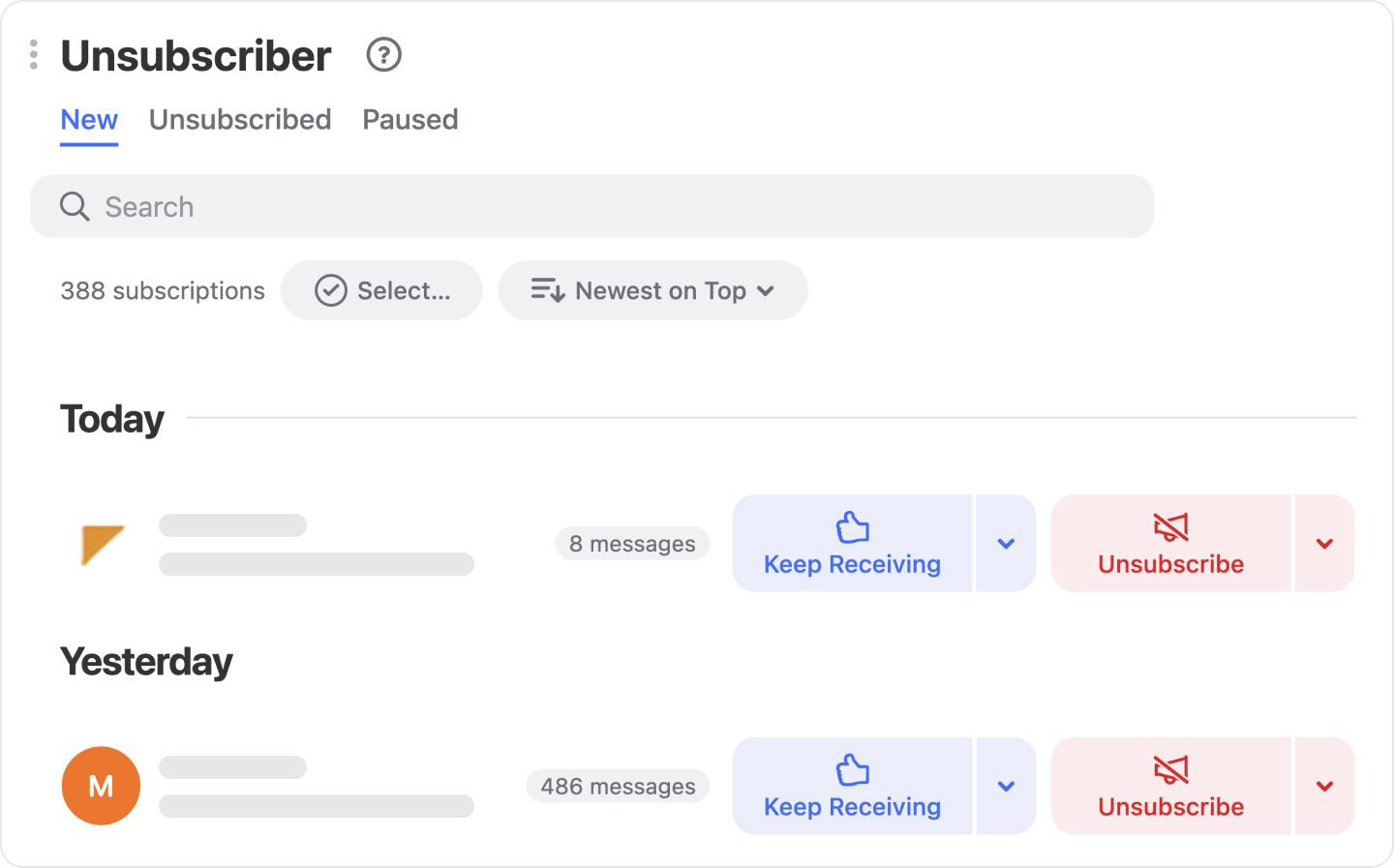Switch to the Paused tab
Screen dimensions: 1394x868
tap(409, 119)
